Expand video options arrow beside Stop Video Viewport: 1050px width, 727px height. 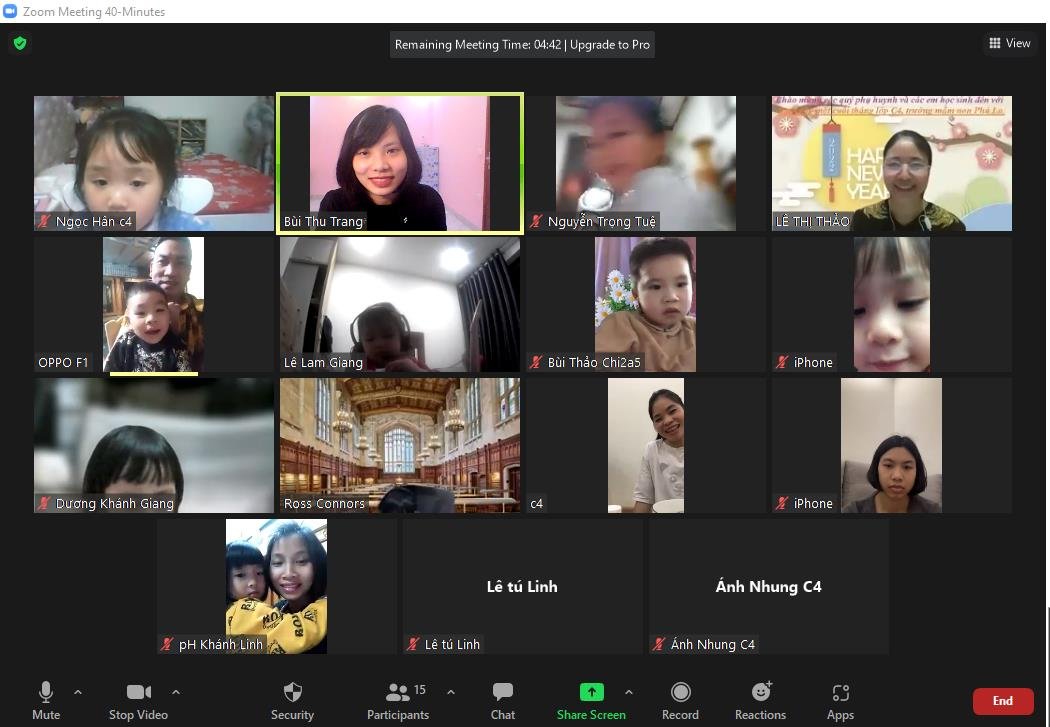(x=176, y=692)
